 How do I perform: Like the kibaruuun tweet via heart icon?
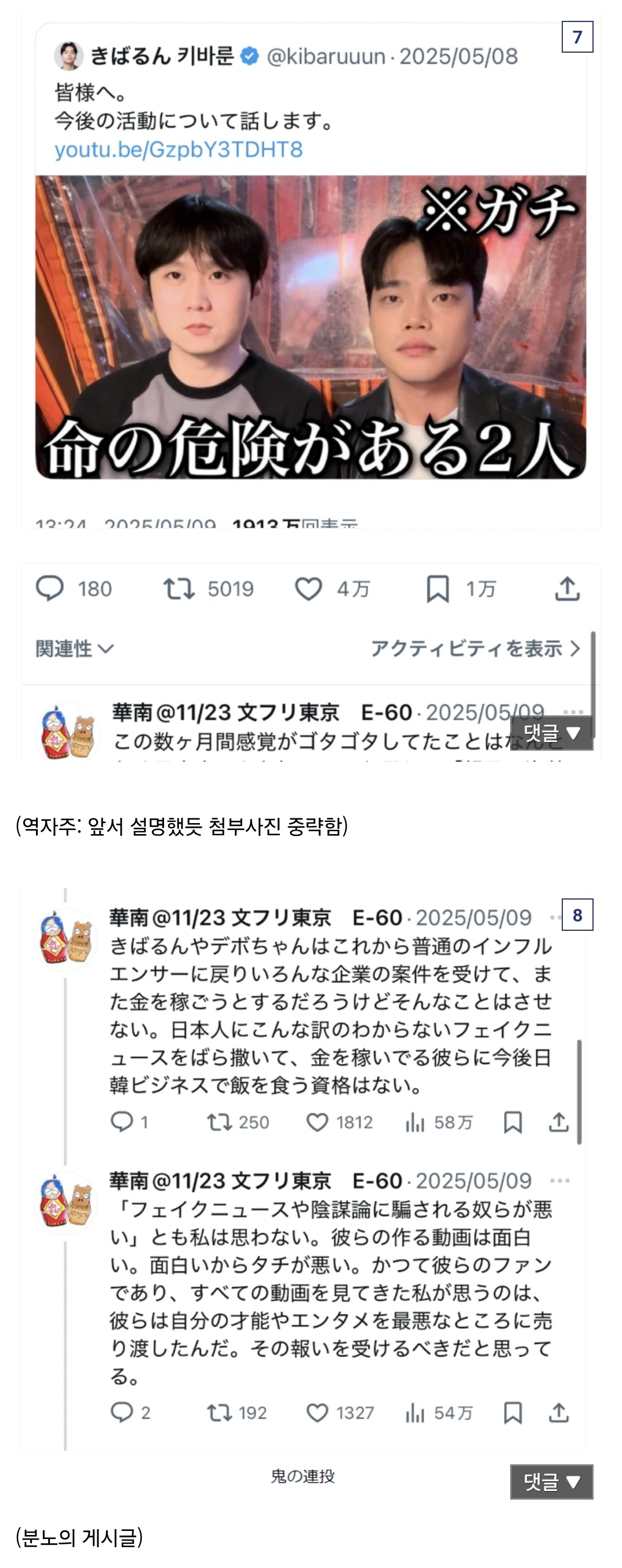(x=308, y=589)
